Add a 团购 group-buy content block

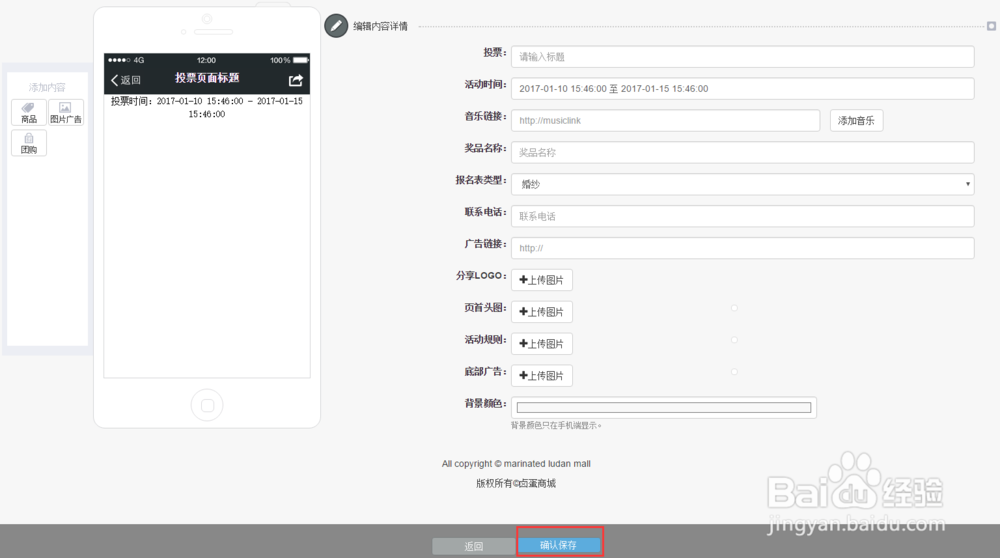29,143
